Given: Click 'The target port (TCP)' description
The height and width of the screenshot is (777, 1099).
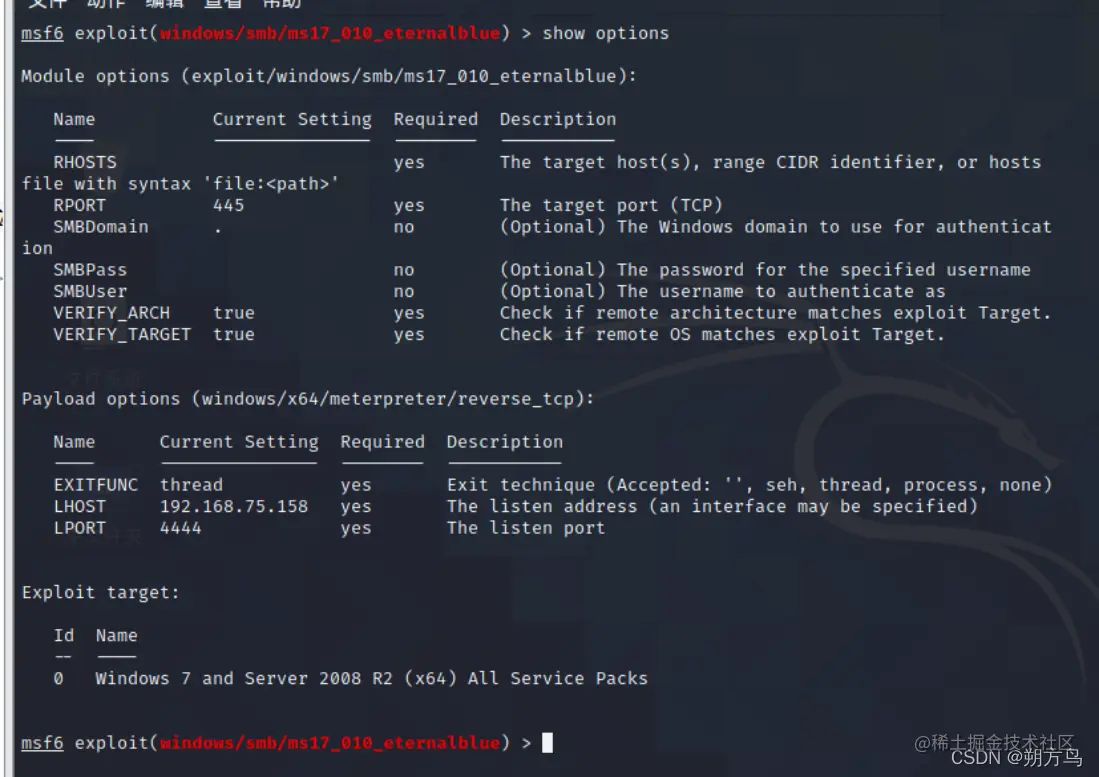Looking at the screenshot, I should point(611,205).
